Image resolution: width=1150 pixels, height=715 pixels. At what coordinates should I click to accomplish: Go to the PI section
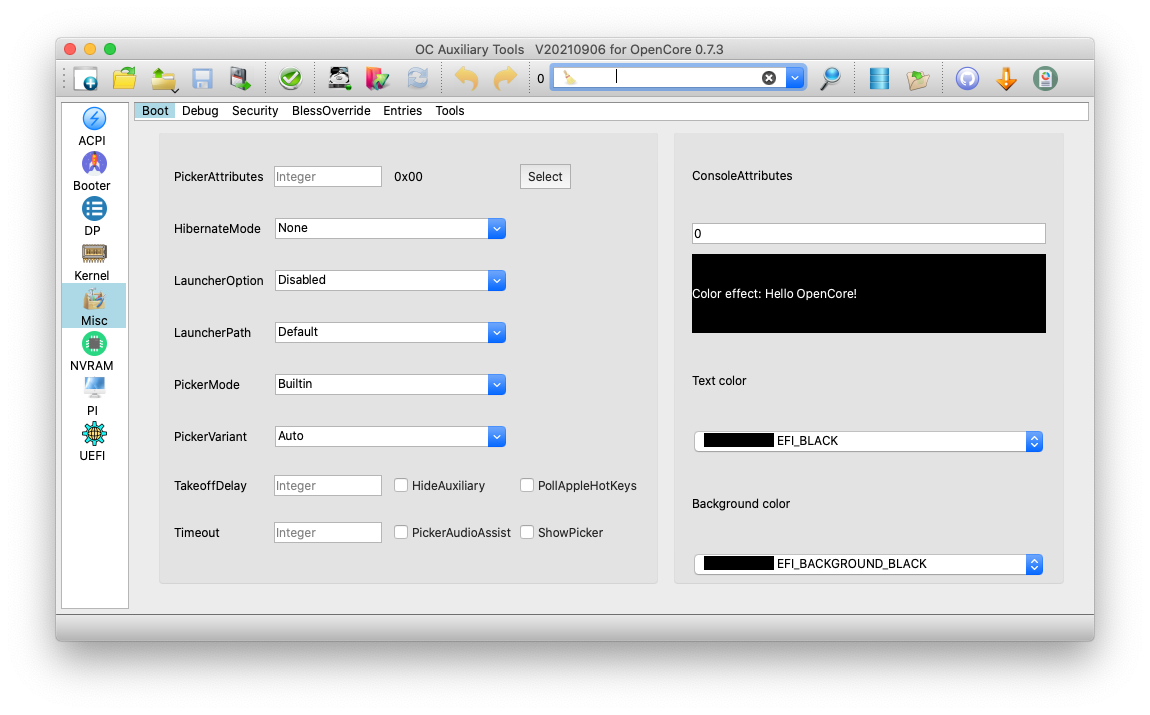click(94, 396)
